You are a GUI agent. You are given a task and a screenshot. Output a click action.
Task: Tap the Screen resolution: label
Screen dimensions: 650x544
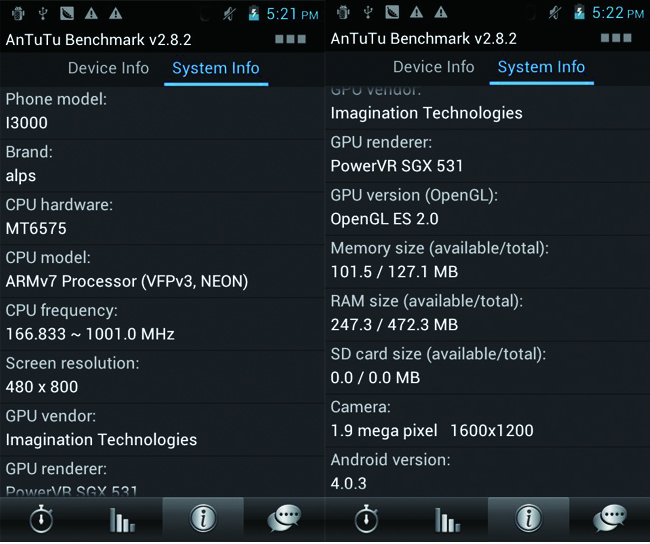[73, 363]
